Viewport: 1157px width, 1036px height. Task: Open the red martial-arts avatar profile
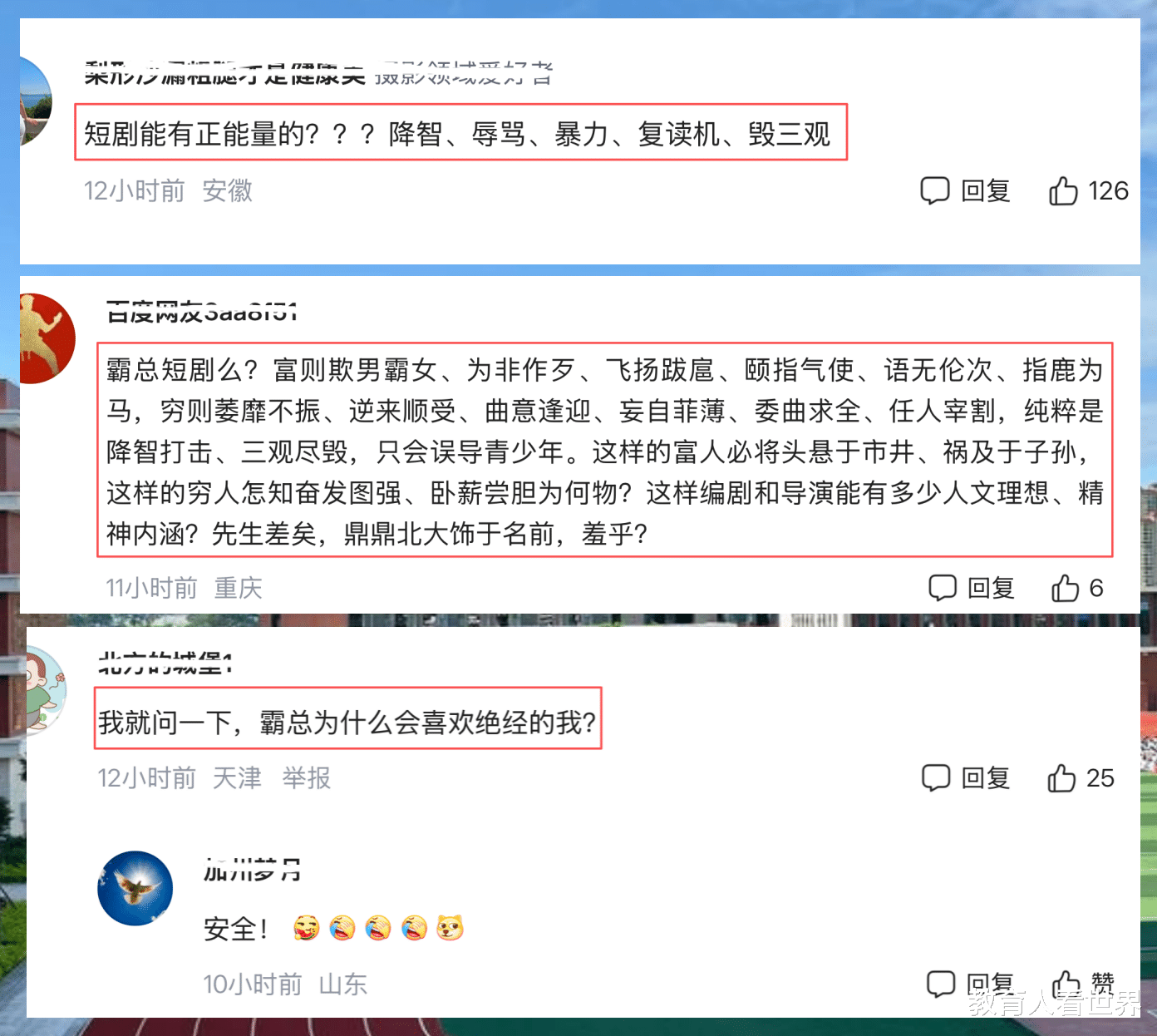(47, 338)
